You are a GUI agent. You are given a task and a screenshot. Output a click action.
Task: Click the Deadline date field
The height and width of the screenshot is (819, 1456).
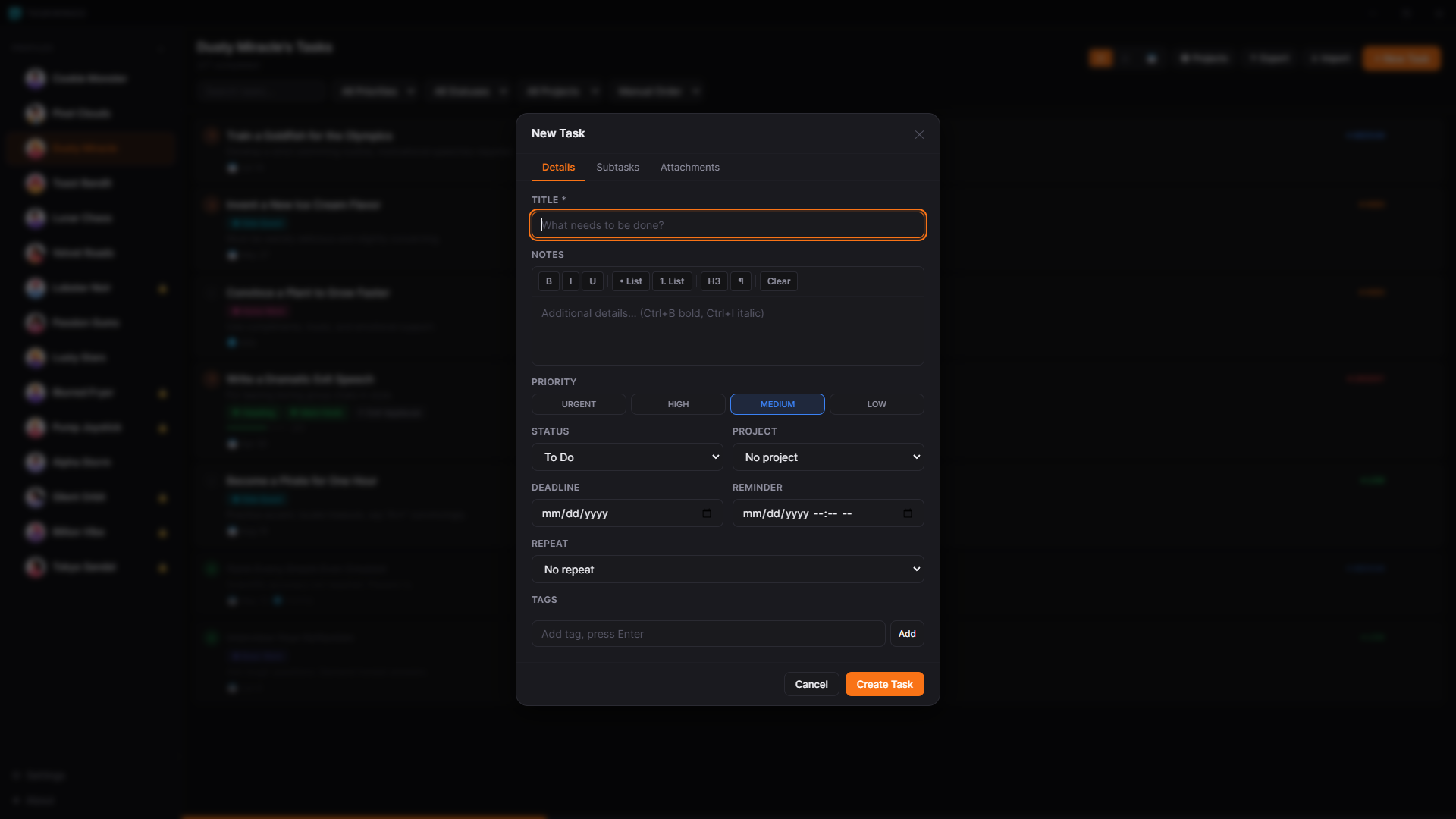627,513
